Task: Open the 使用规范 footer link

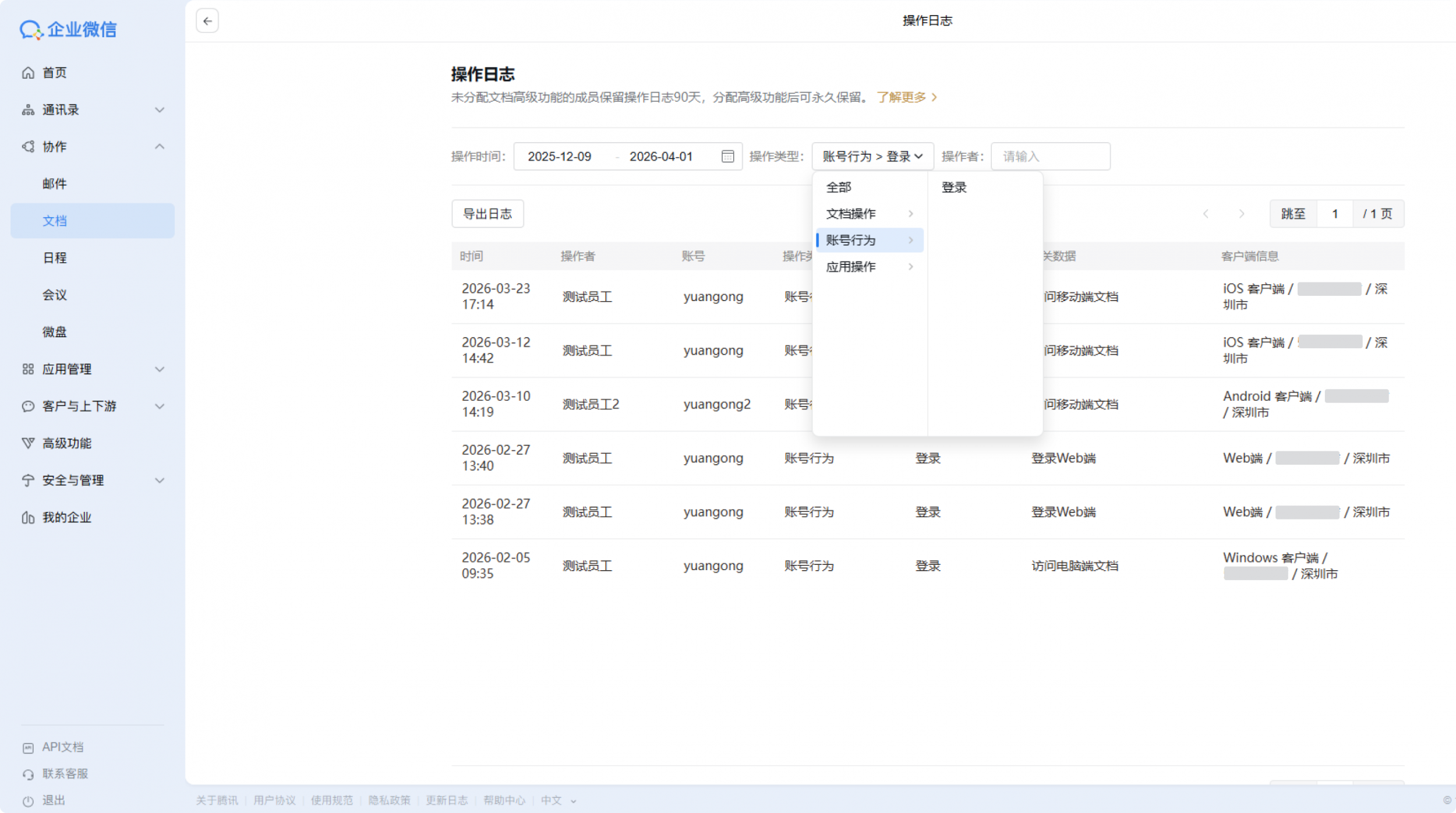Action: (x=331, y=801)
